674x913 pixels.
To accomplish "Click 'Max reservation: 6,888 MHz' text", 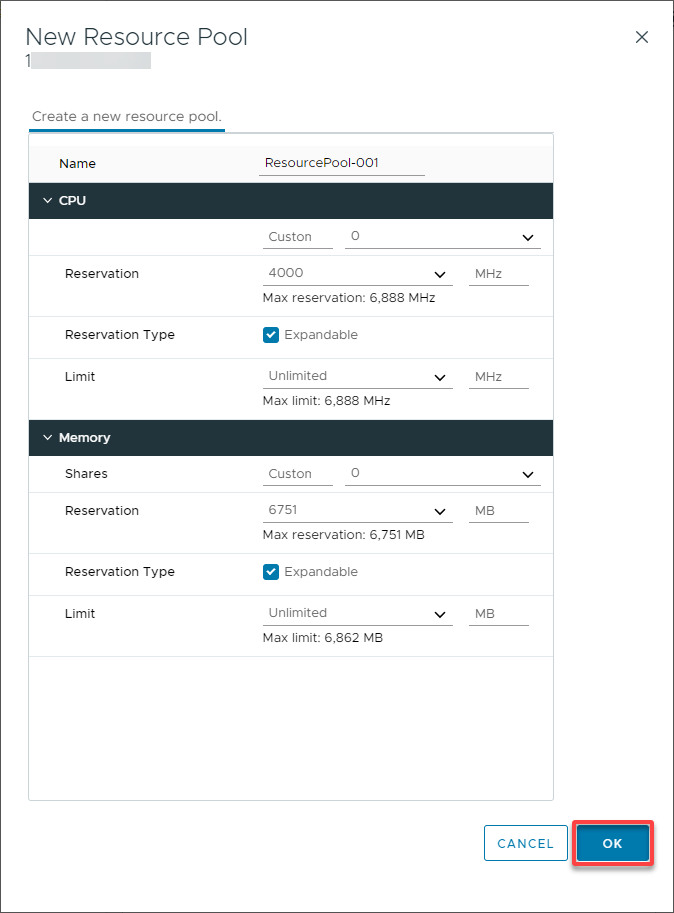I will tap(349, 298).
